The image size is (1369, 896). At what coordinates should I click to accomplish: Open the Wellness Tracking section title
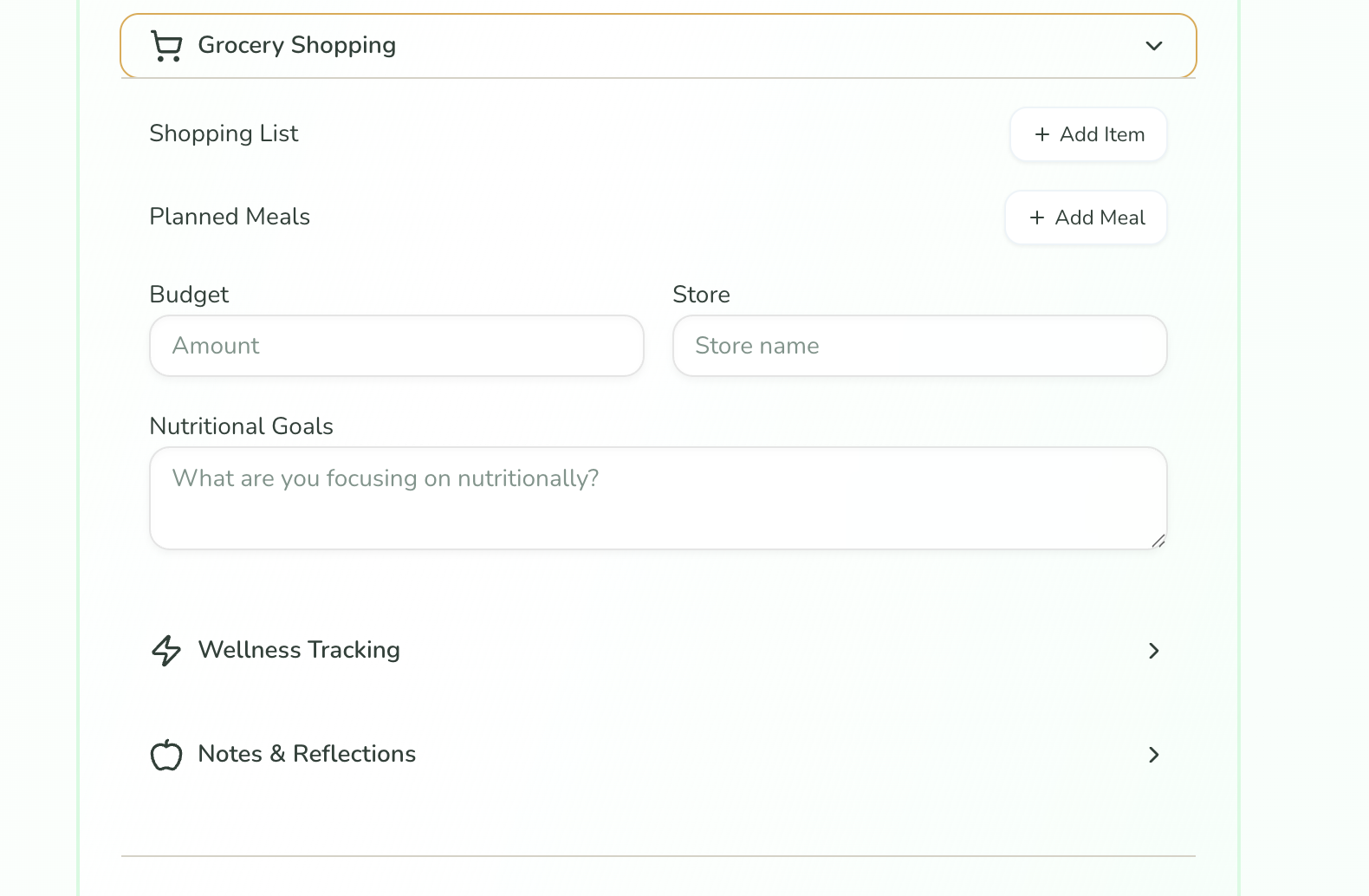pos(299,650)
